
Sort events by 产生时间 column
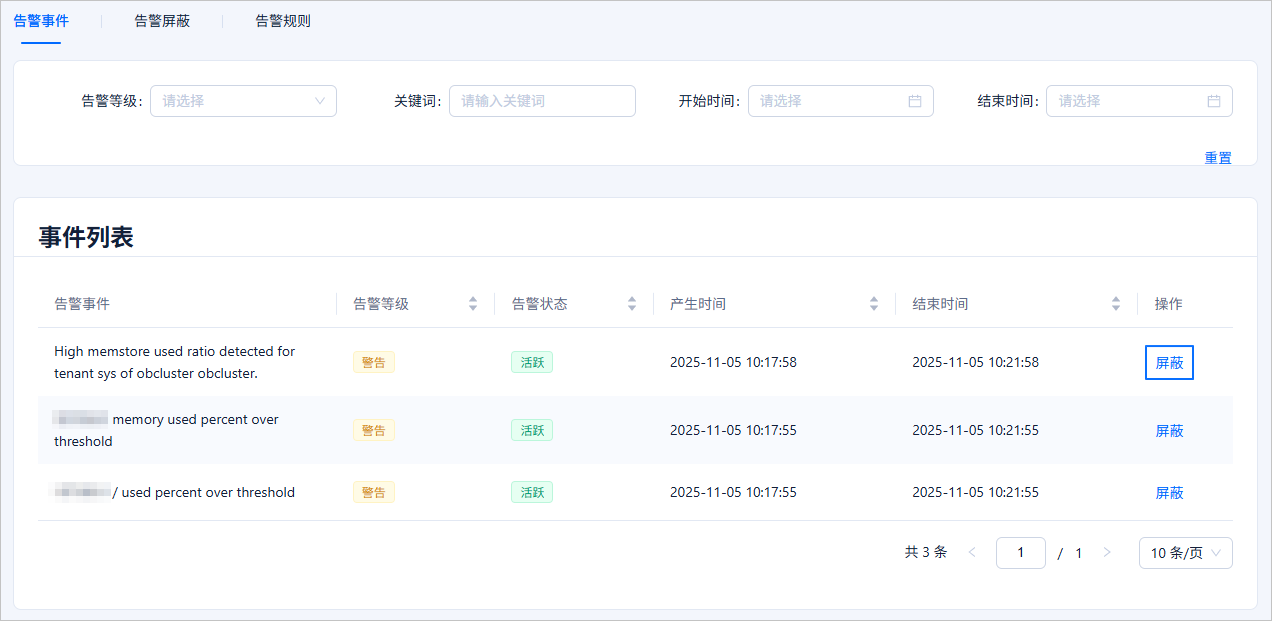(x=873, y=304)
